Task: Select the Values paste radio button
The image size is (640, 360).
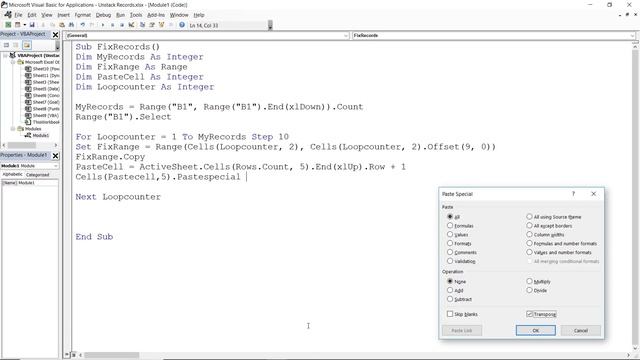Action: tap(450, 234)
